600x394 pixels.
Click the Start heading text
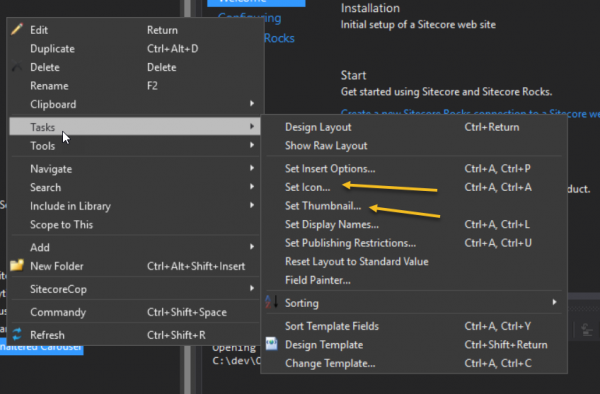pos(353,75)
